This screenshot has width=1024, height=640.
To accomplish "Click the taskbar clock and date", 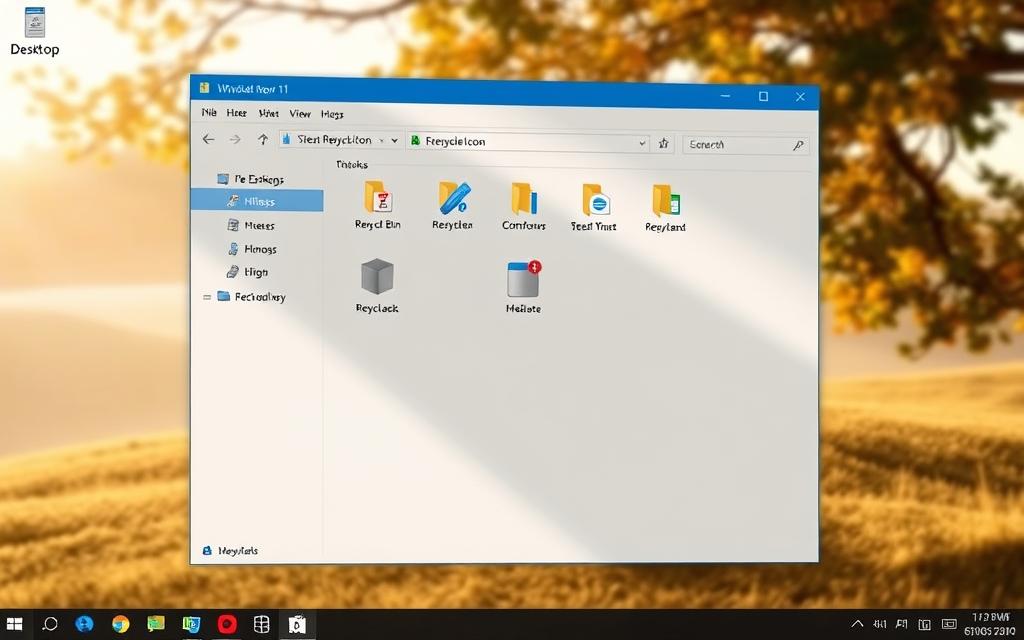I will point(990,624).
